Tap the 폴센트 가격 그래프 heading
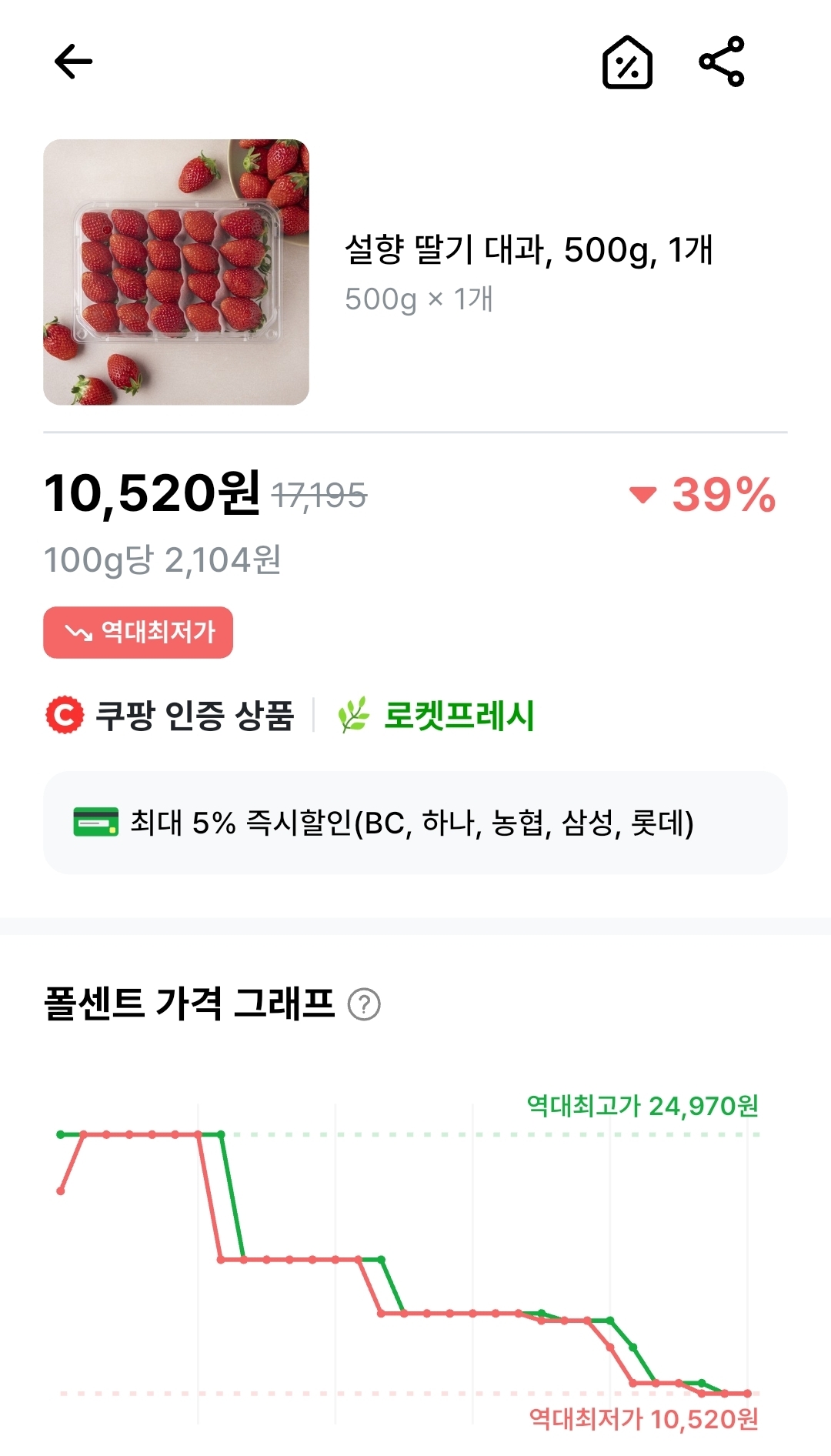Viewport: 831px width, 1456px height. tap(190, 1004)
